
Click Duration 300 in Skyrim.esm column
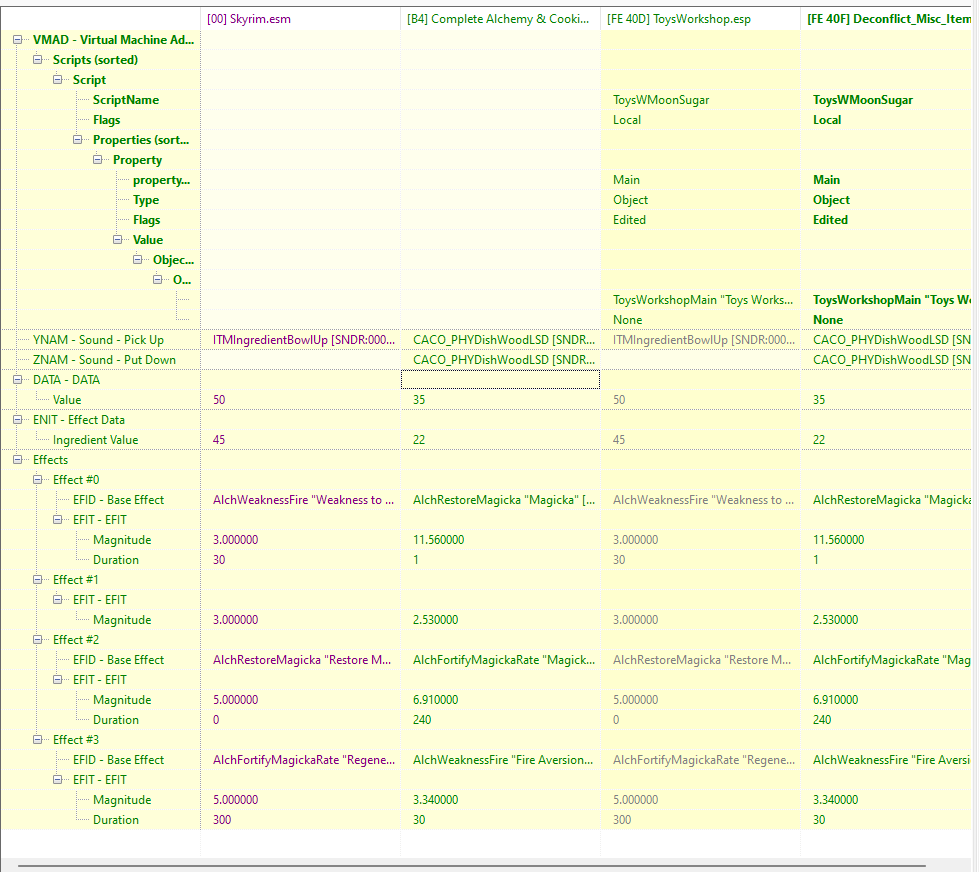tap(222, 819)
